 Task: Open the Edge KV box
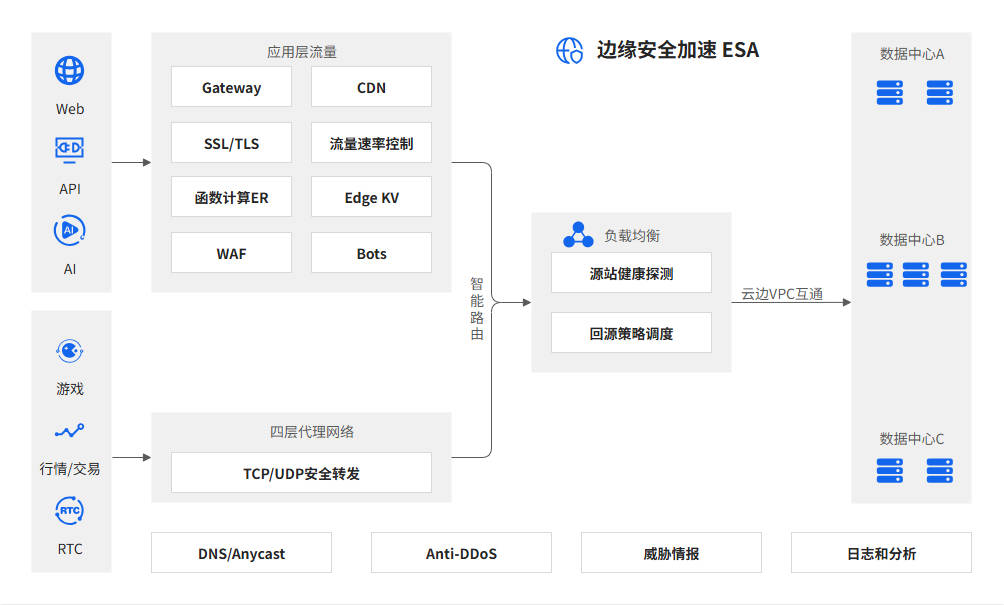coord(371,197)
